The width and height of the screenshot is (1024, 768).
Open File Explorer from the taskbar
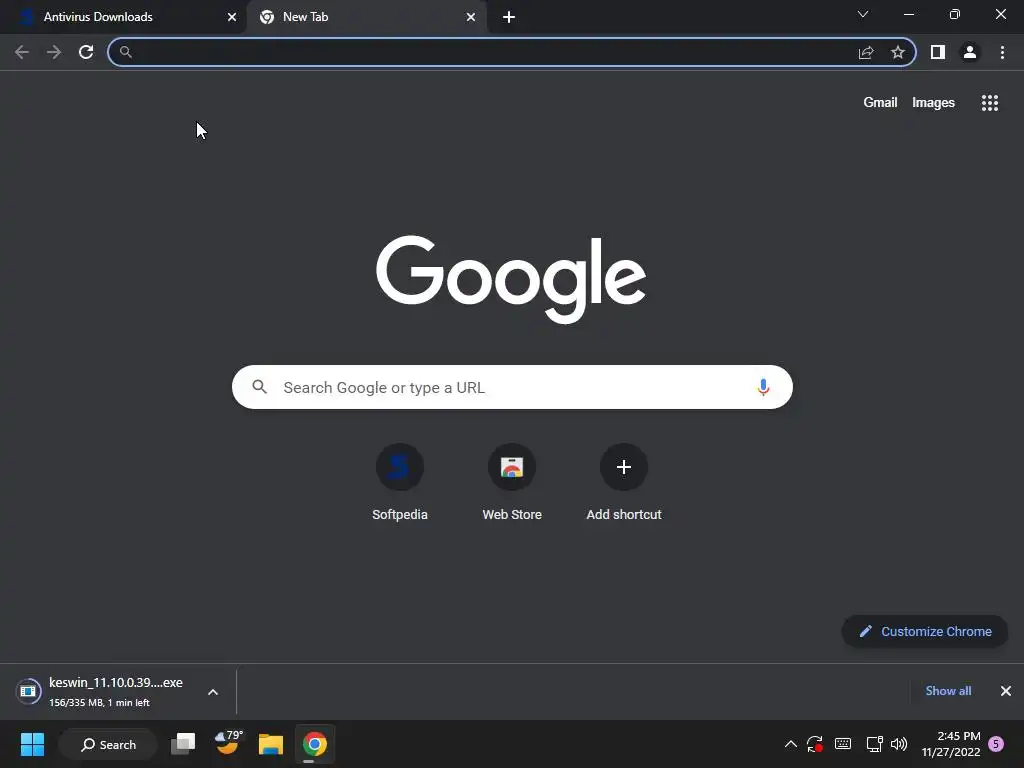click(x=270, y=744)
